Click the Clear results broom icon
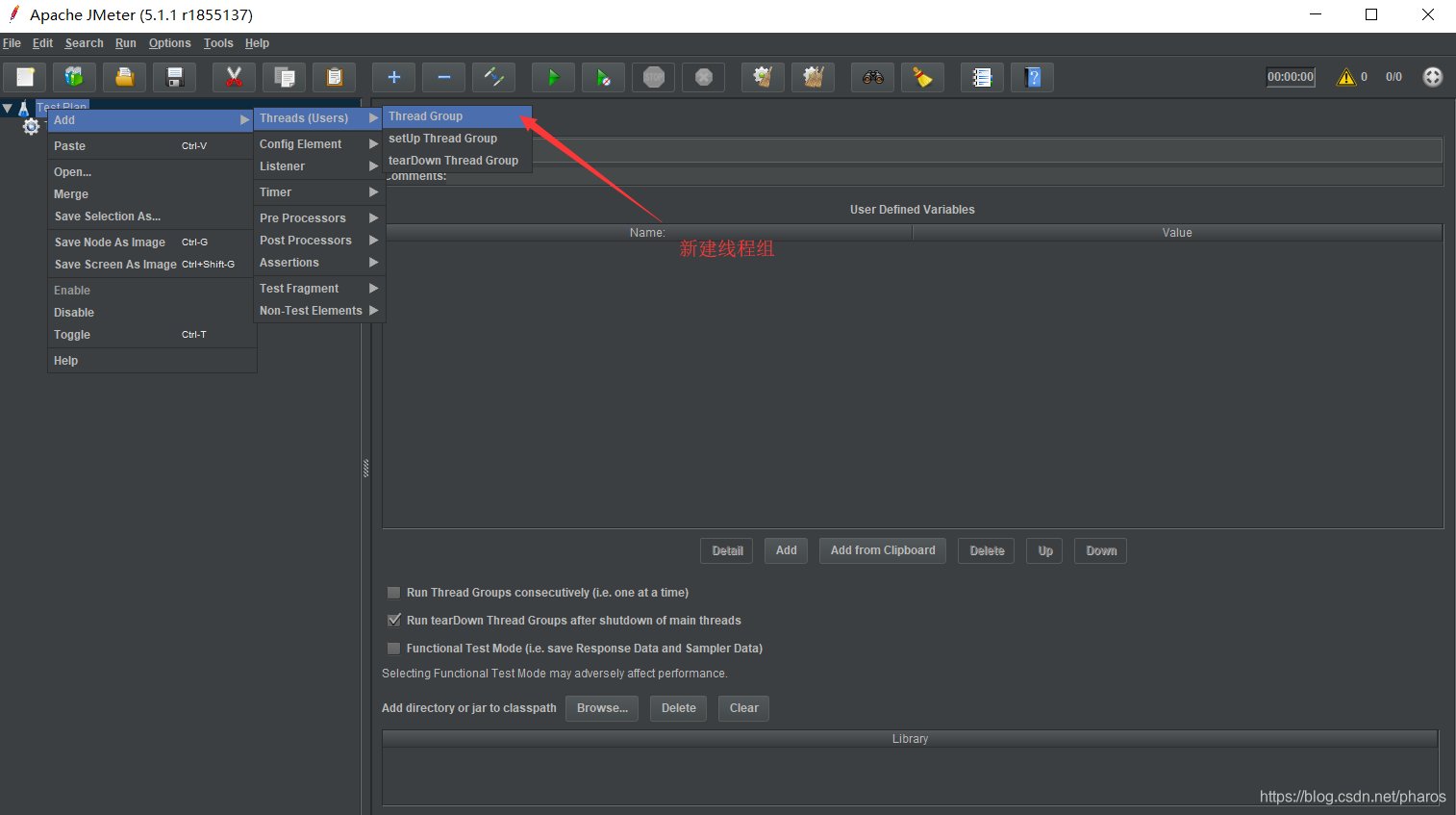Viewport: 1456px width, 815px height. [763, 77]
